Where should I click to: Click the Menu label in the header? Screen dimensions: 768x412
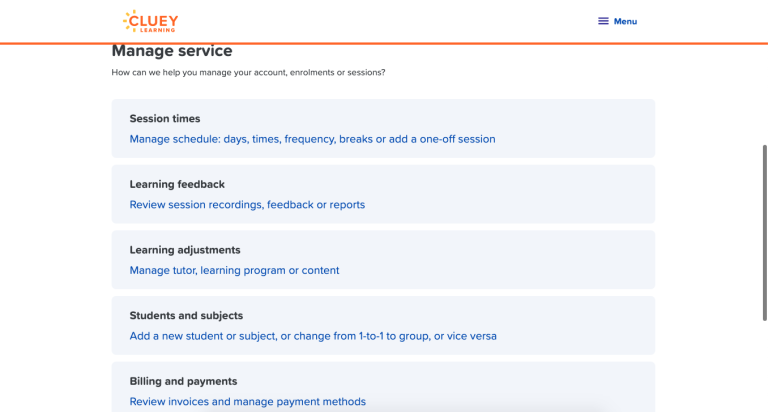pyautogui.click(x=625, y=21)
